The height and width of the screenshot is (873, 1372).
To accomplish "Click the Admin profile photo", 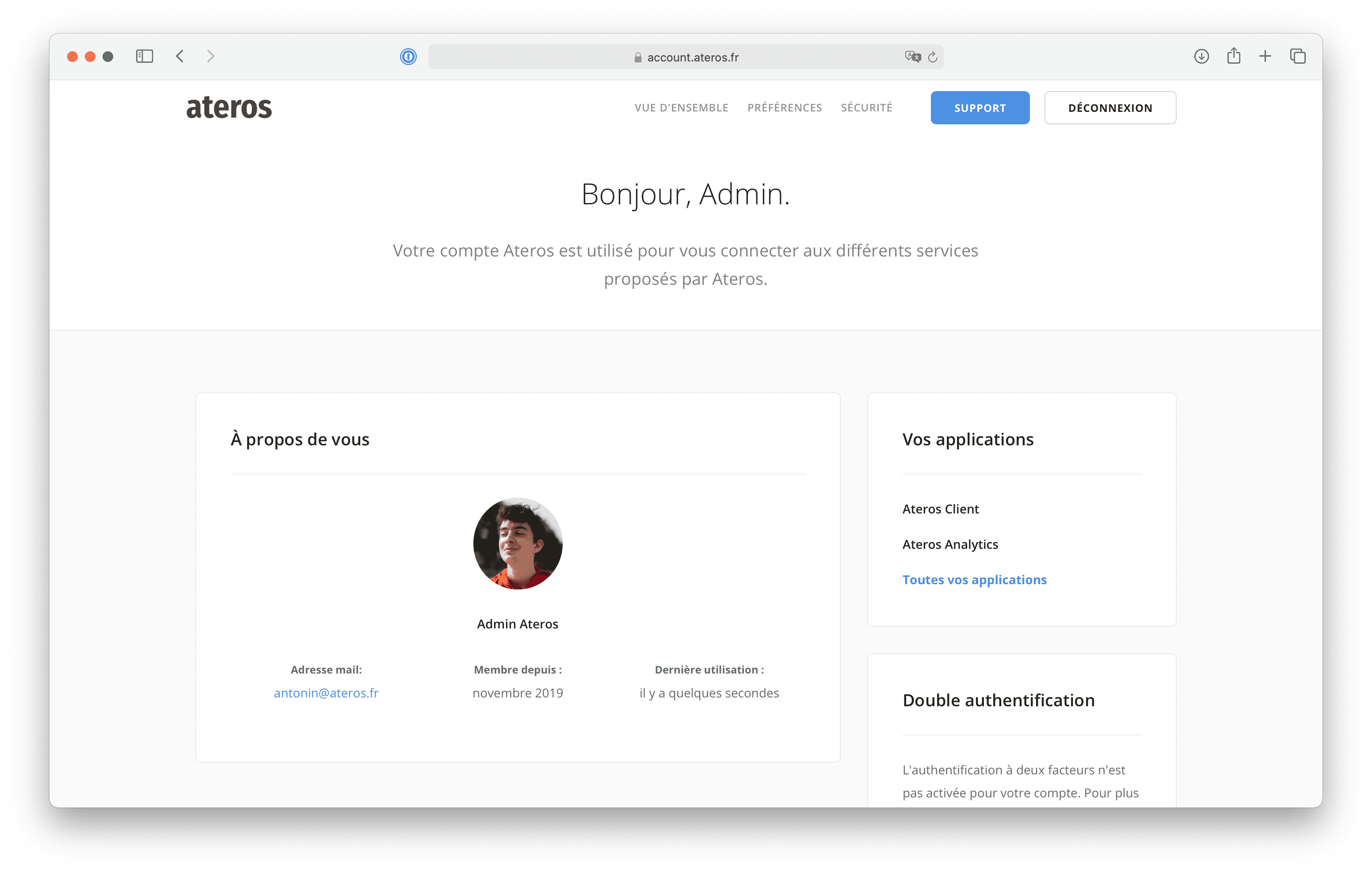I will pos(517,544).
